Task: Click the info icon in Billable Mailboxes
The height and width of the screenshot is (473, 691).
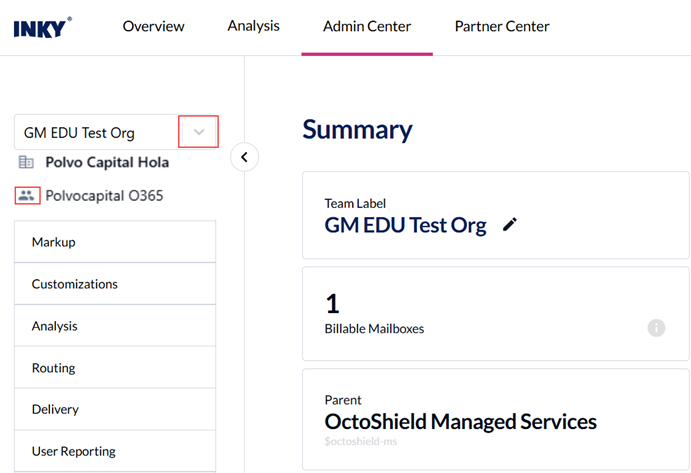Action: [656, 327]
